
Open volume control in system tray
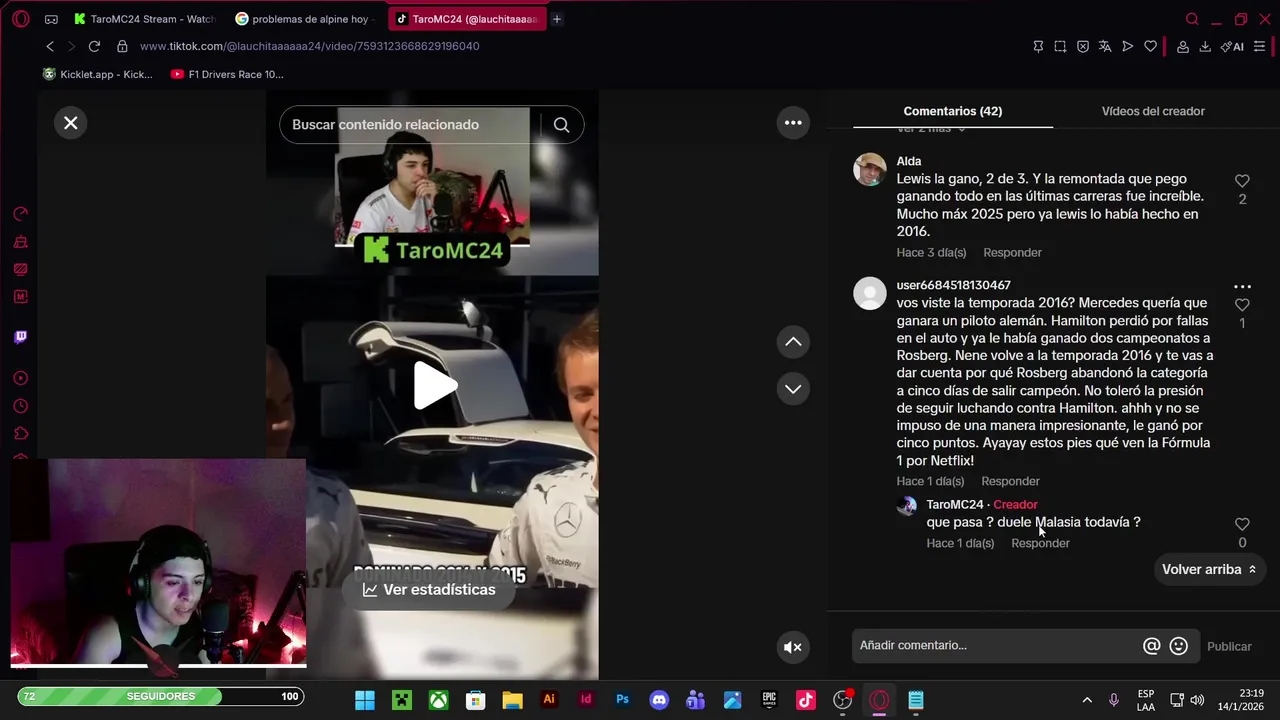(1197, 700)
